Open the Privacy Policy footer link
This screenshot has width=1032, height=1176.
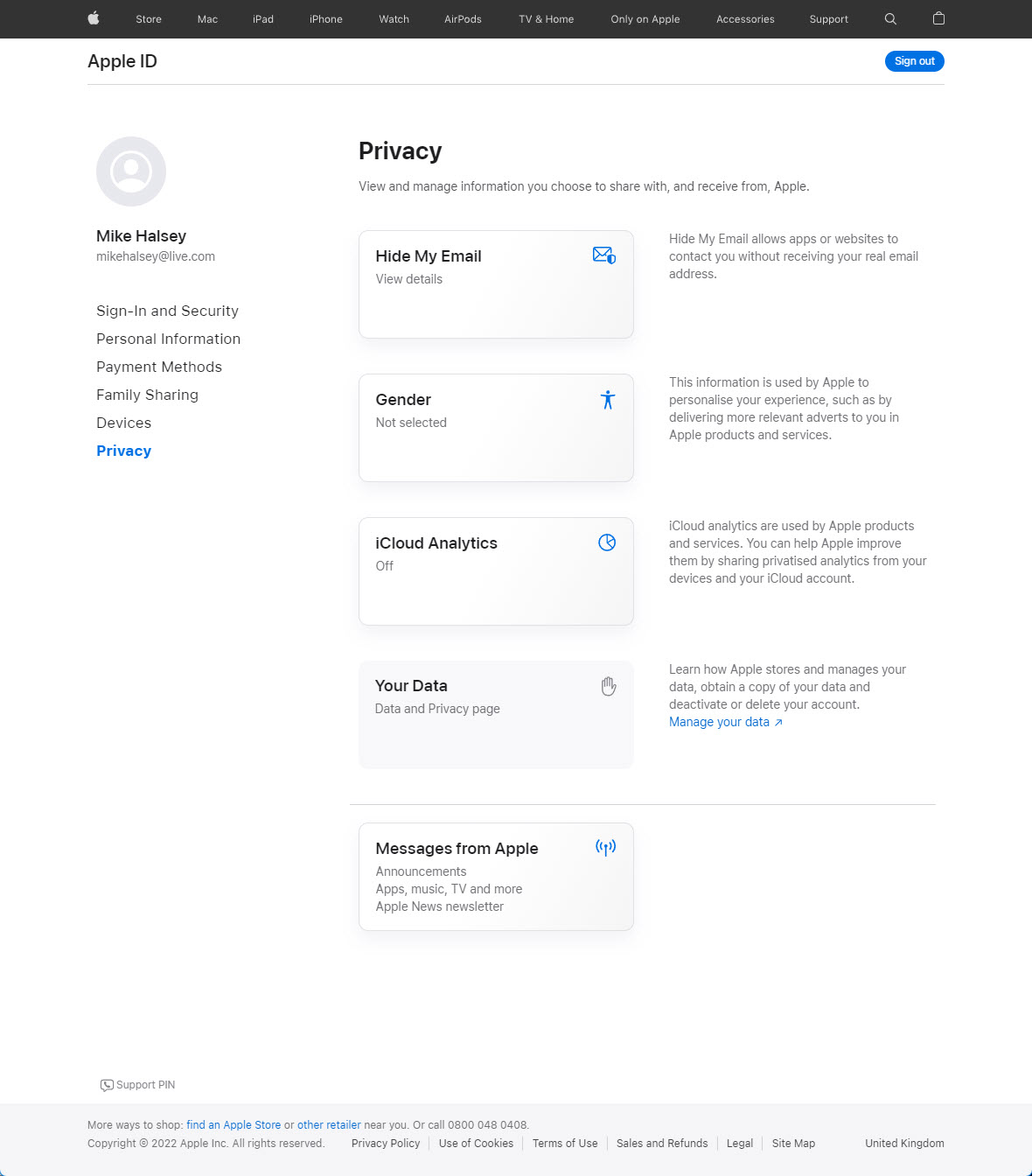coord(386,1144)
